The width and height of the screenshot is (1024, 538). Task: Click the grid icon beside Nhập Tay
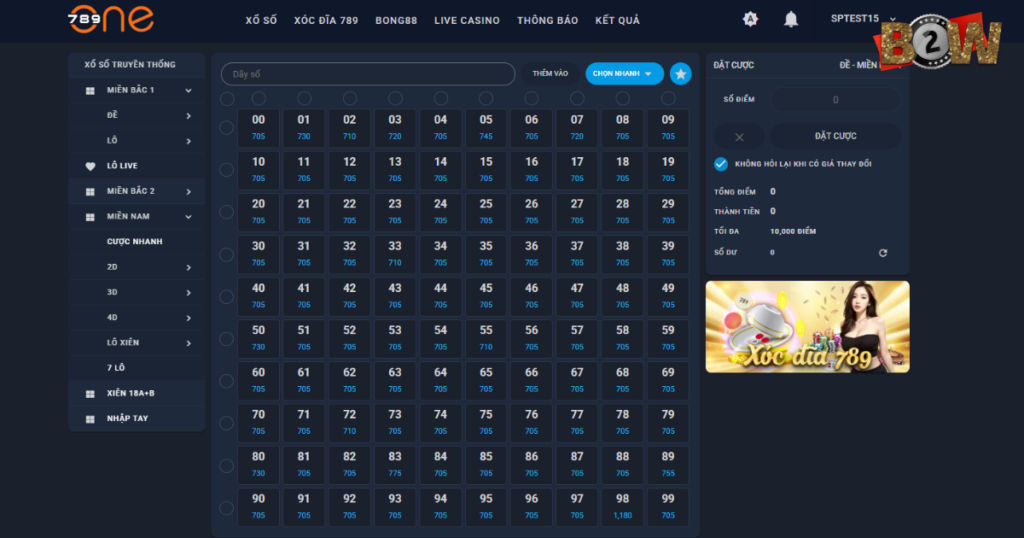90,419
